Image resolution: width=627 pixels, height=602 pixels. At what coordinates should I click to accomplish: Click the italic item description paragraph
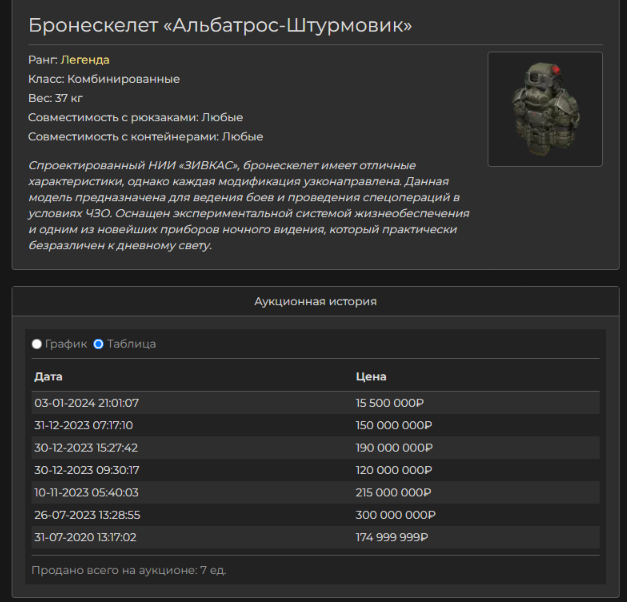click(249, 205)
